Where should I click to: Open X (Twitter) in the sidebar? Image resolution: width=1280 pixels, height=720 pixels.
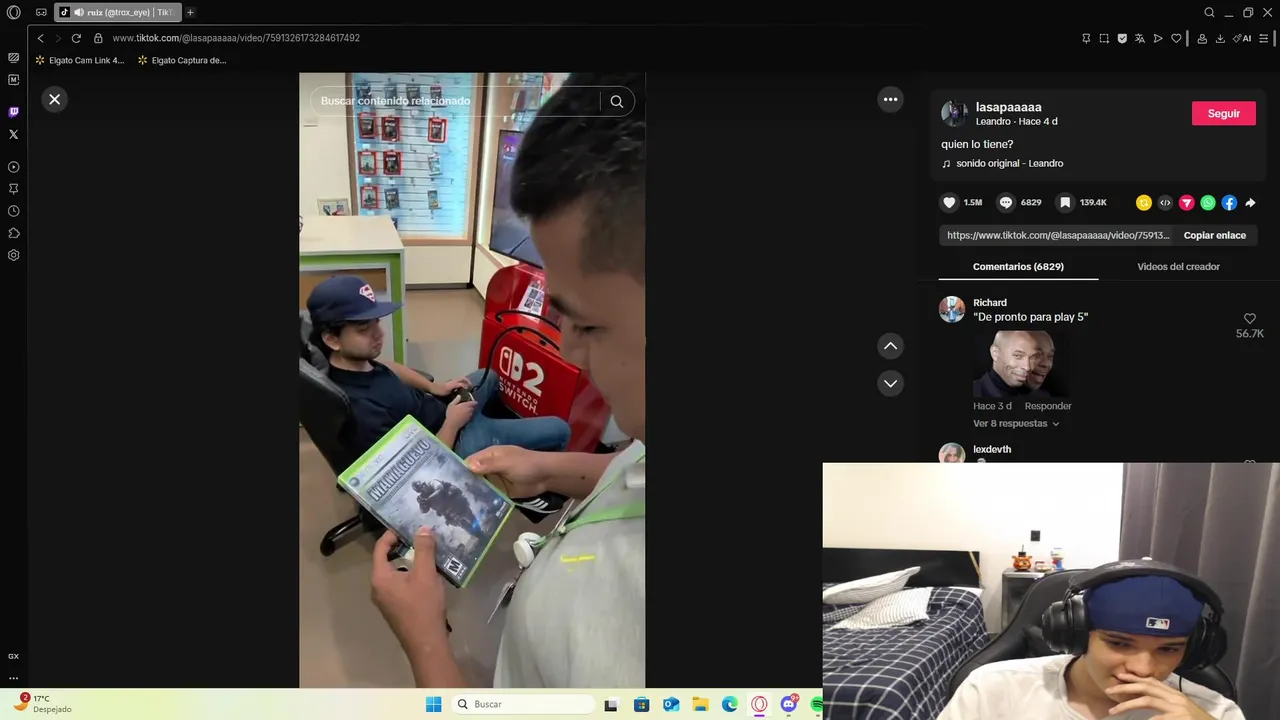point(13,134)
